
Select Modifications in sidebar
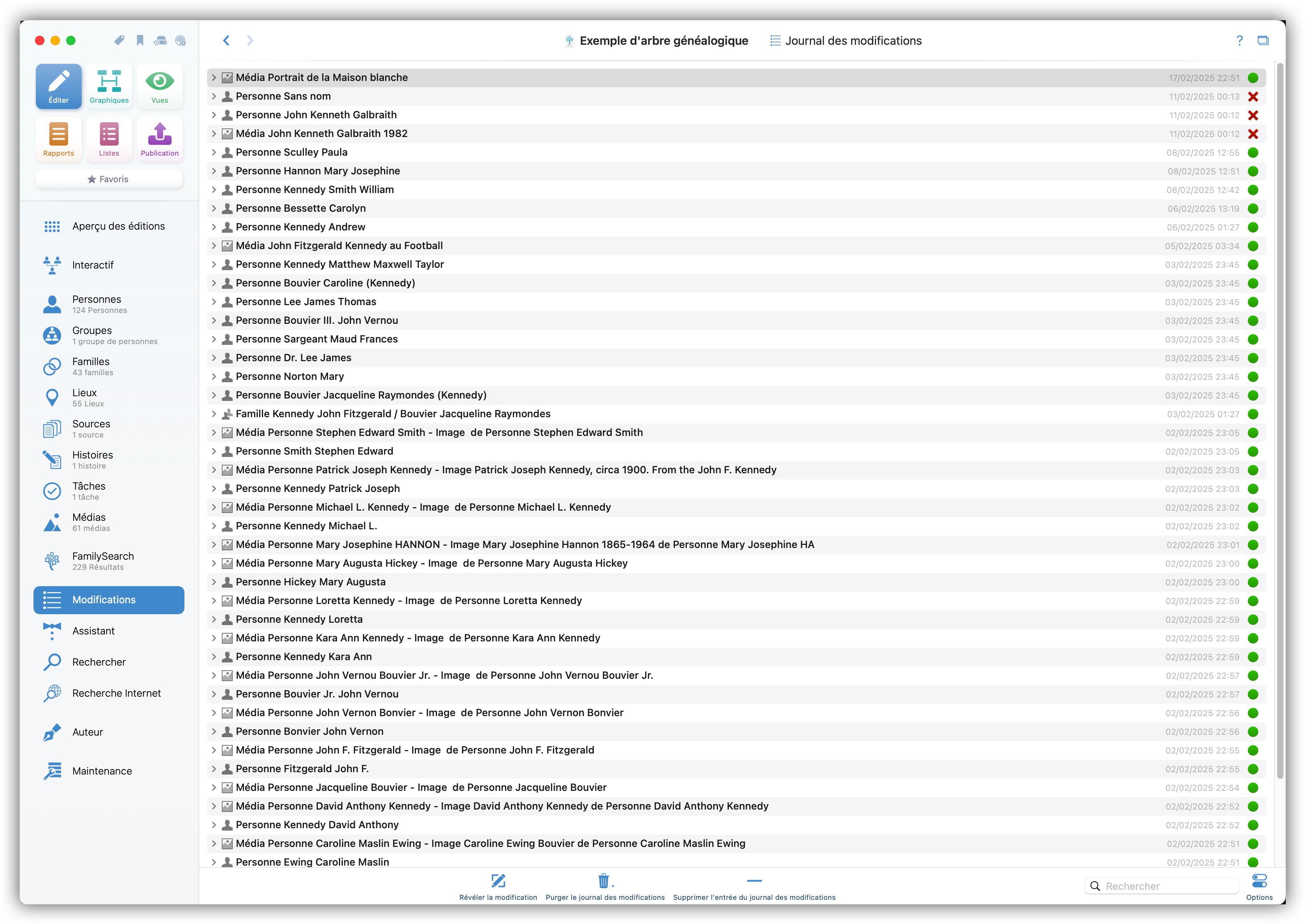(x=109, y=600)
